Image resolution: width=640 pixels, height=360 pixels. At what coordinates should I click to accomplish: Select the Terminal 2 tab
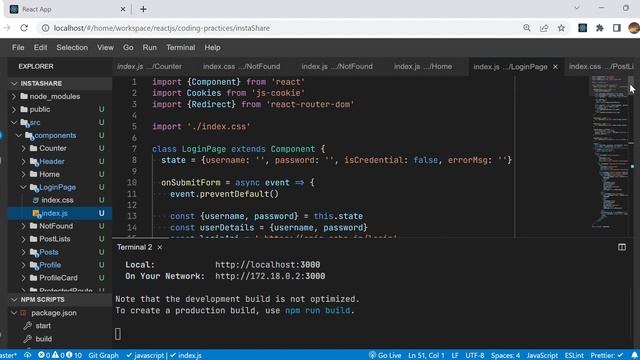point(134,247)
